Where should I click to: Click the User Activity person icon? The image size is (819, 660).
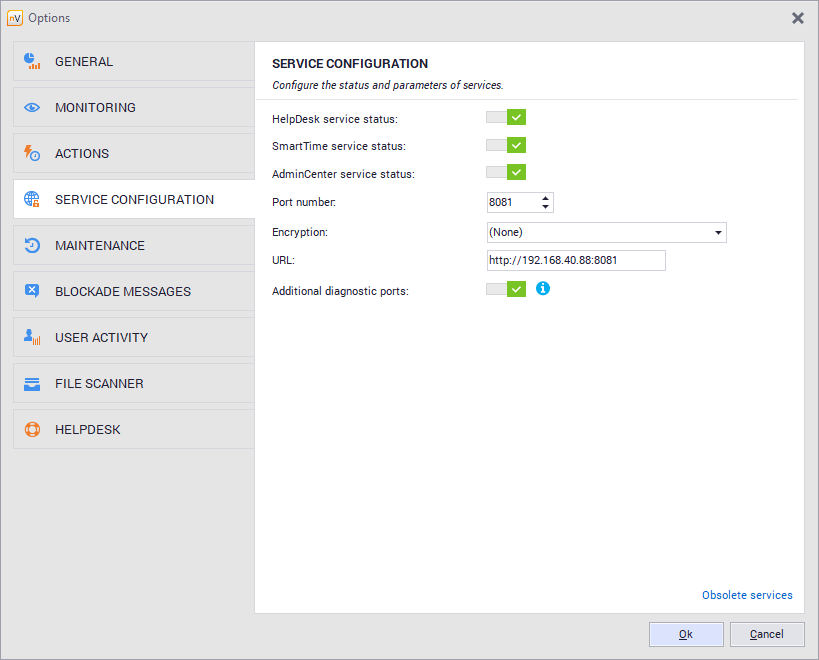pyautogui.click(x=32, y=338)
